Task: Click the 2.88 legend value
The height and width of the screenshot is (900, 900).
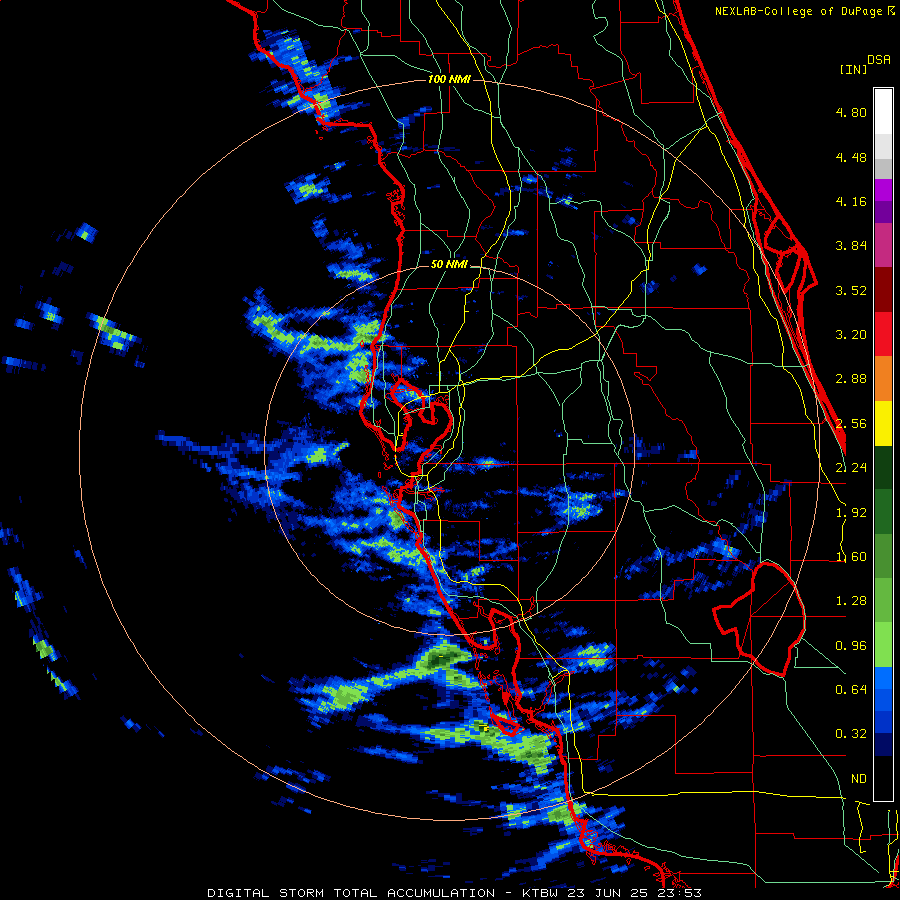Action: [x=851, y=379]
